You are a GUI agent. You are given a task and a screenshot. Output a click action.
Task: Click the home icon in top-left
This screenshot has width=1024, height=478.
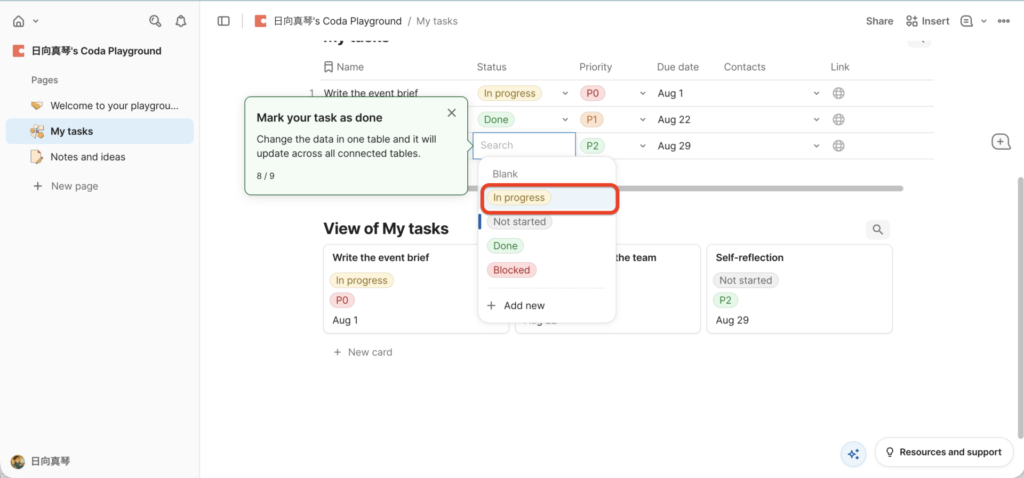click(x=18, y=20)
